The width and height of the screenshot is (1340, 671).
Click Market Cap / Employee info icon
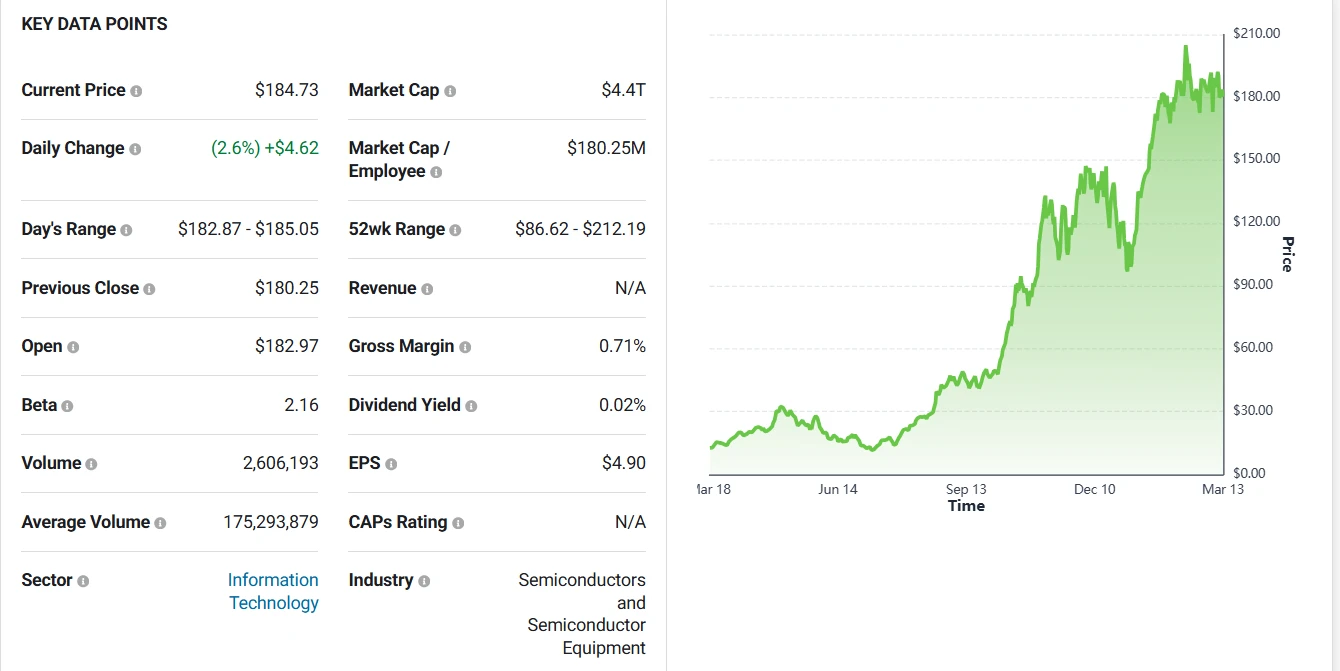[x=436, y=172]
